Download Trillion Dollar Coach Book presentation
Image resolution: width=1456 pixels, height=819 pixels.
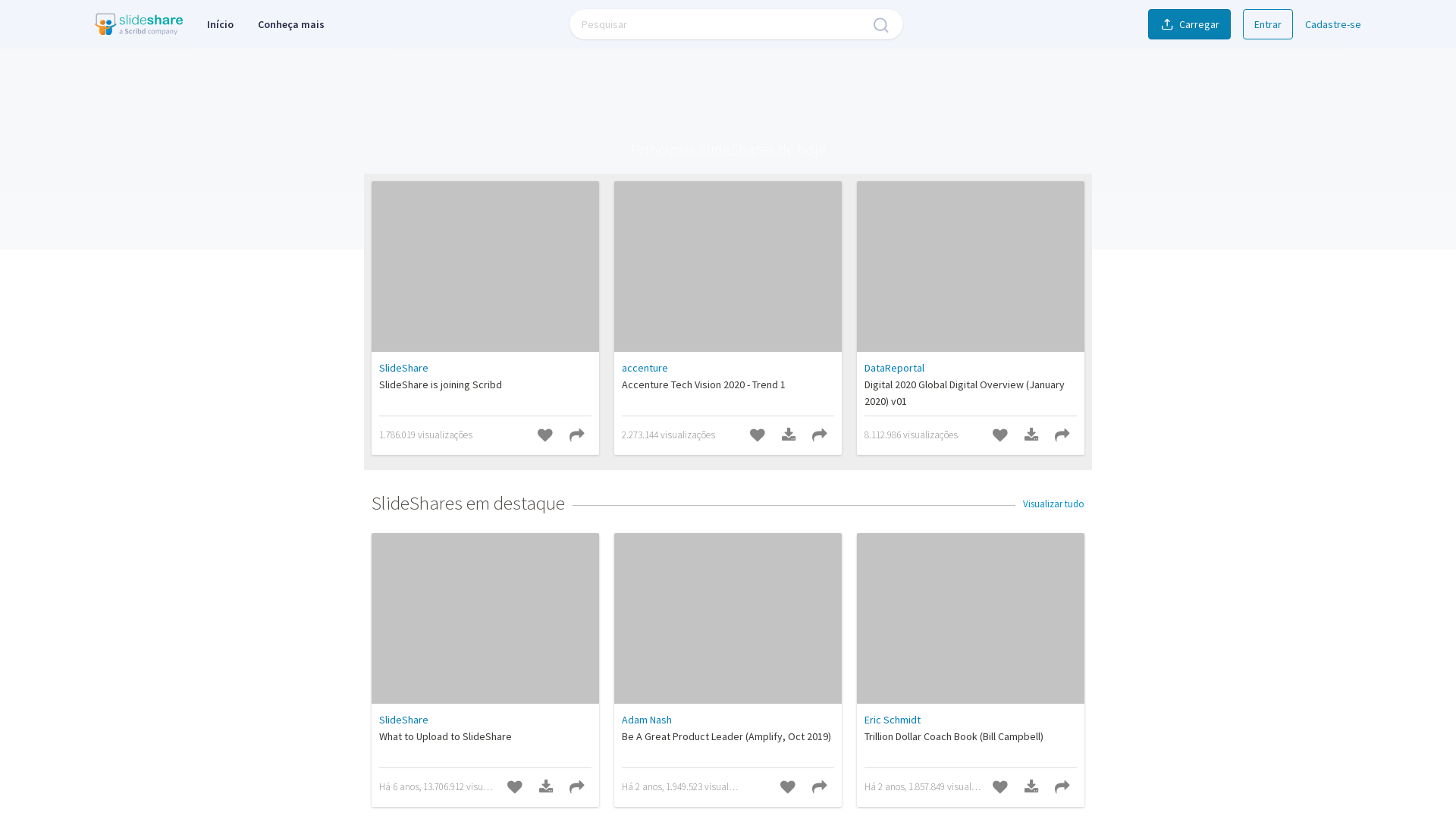[1031, 786]
